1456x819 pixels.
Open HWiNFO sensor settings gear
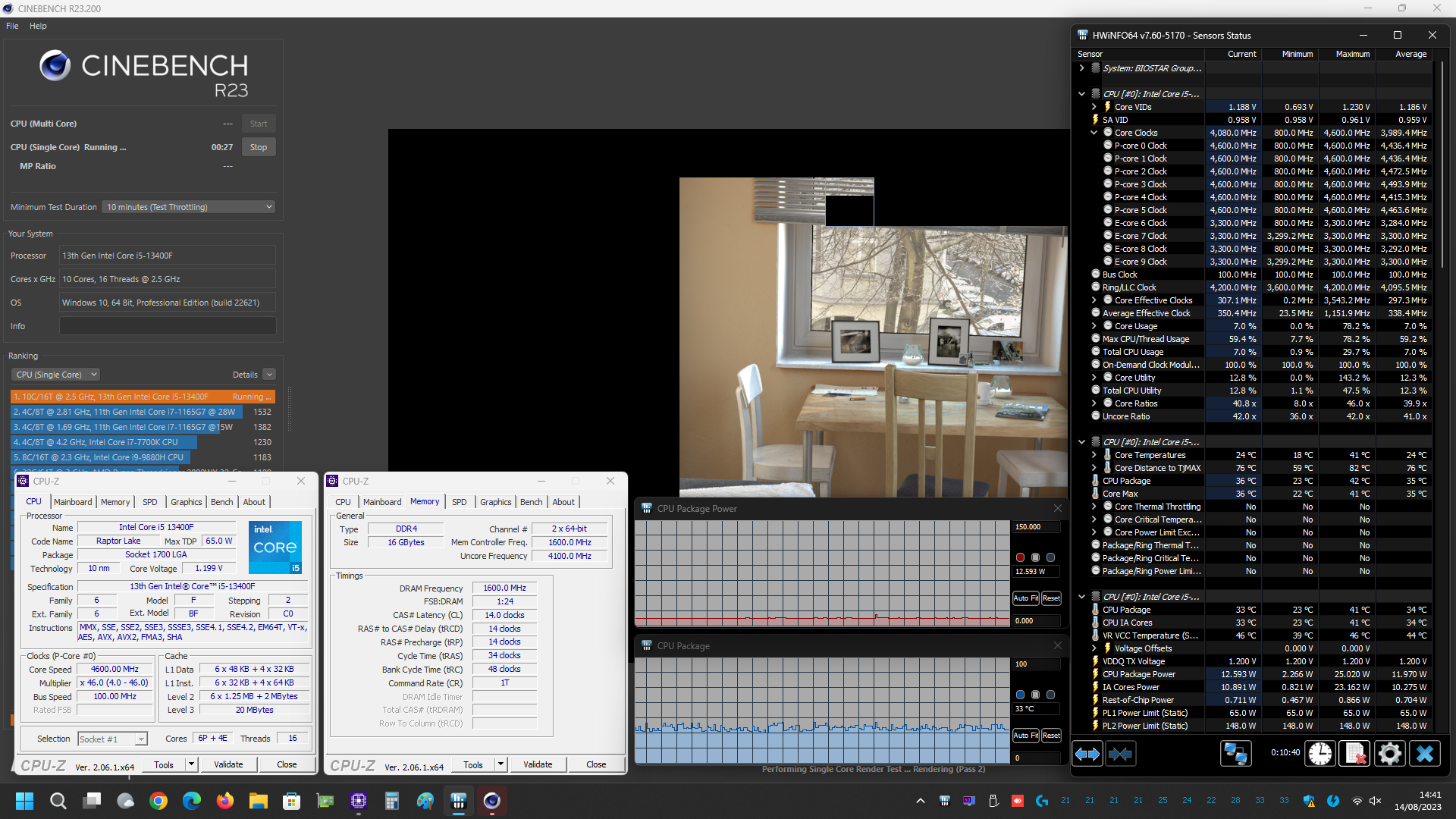coord(1389,754)
